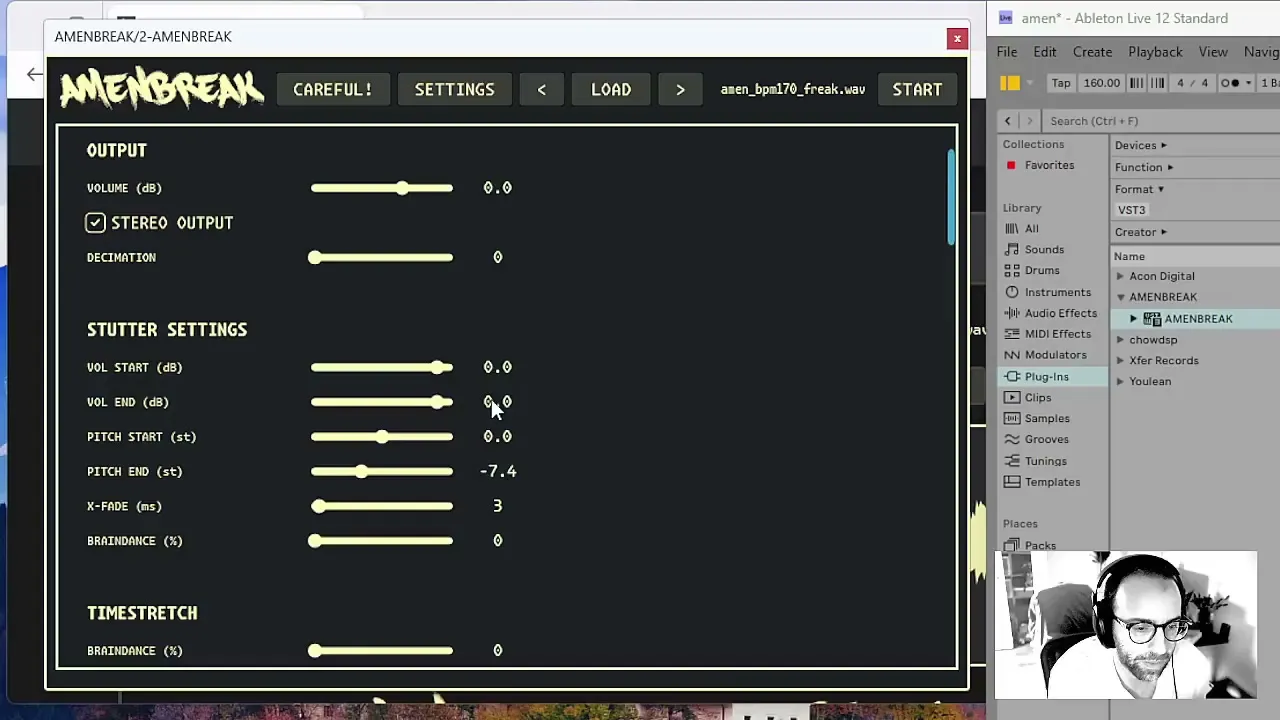1280x720 pixels.
Task: Go forward in Ableton browser history
Action: pos(1029,121)
